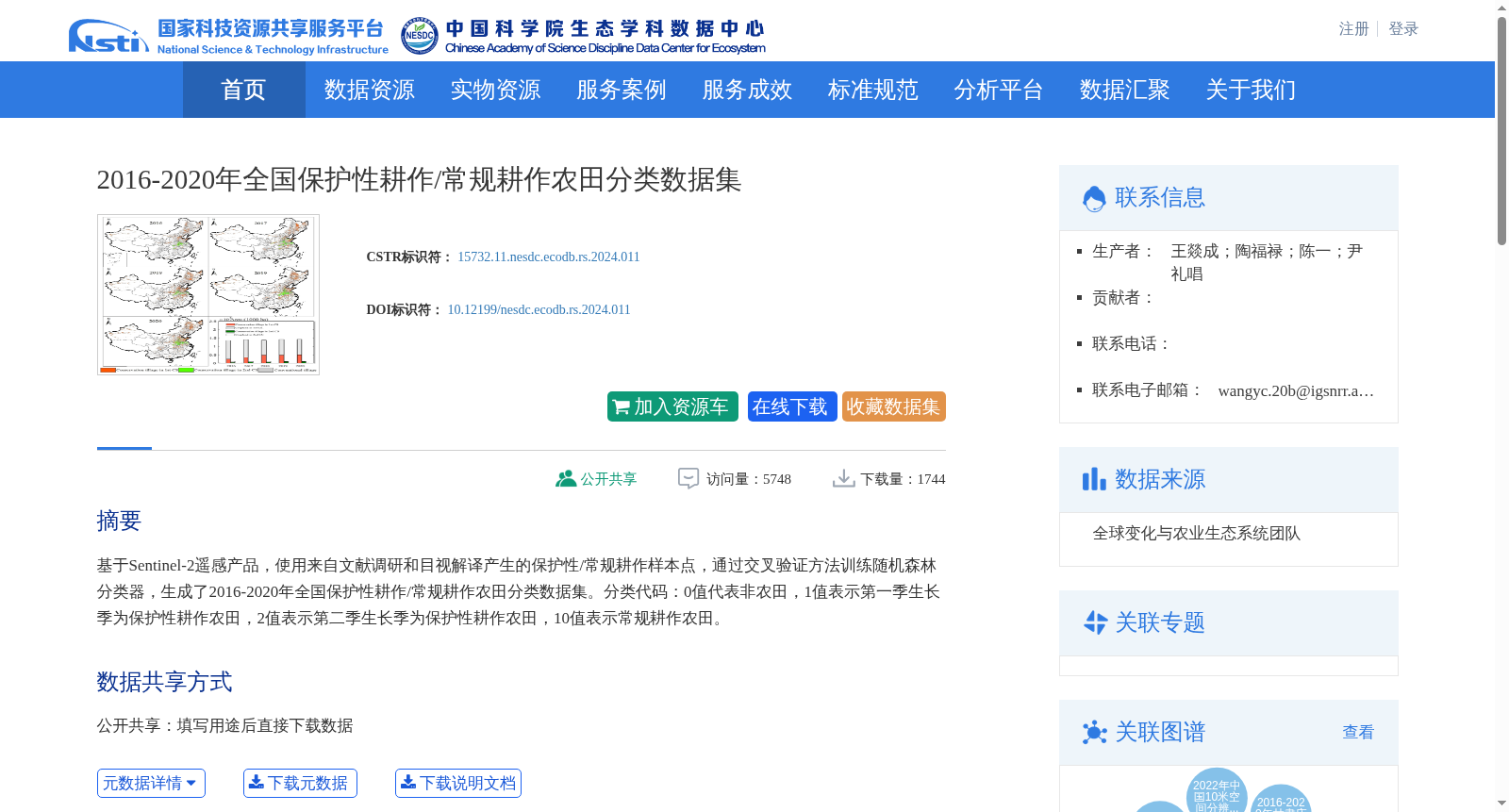Image resolution: width=1509 pixels, height=812 pixels.
Task: Click the 联系信息 person icon
Action: click(1094, 198)
